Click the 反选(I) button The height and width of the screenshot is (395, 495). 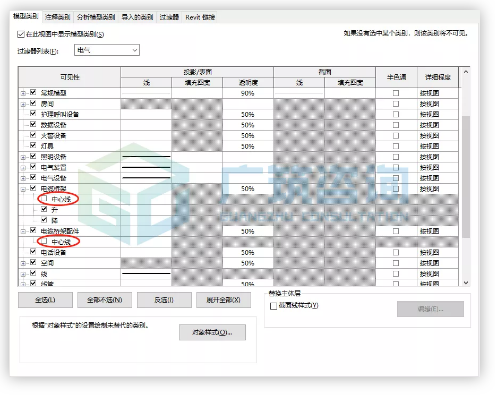click(164, 300)
